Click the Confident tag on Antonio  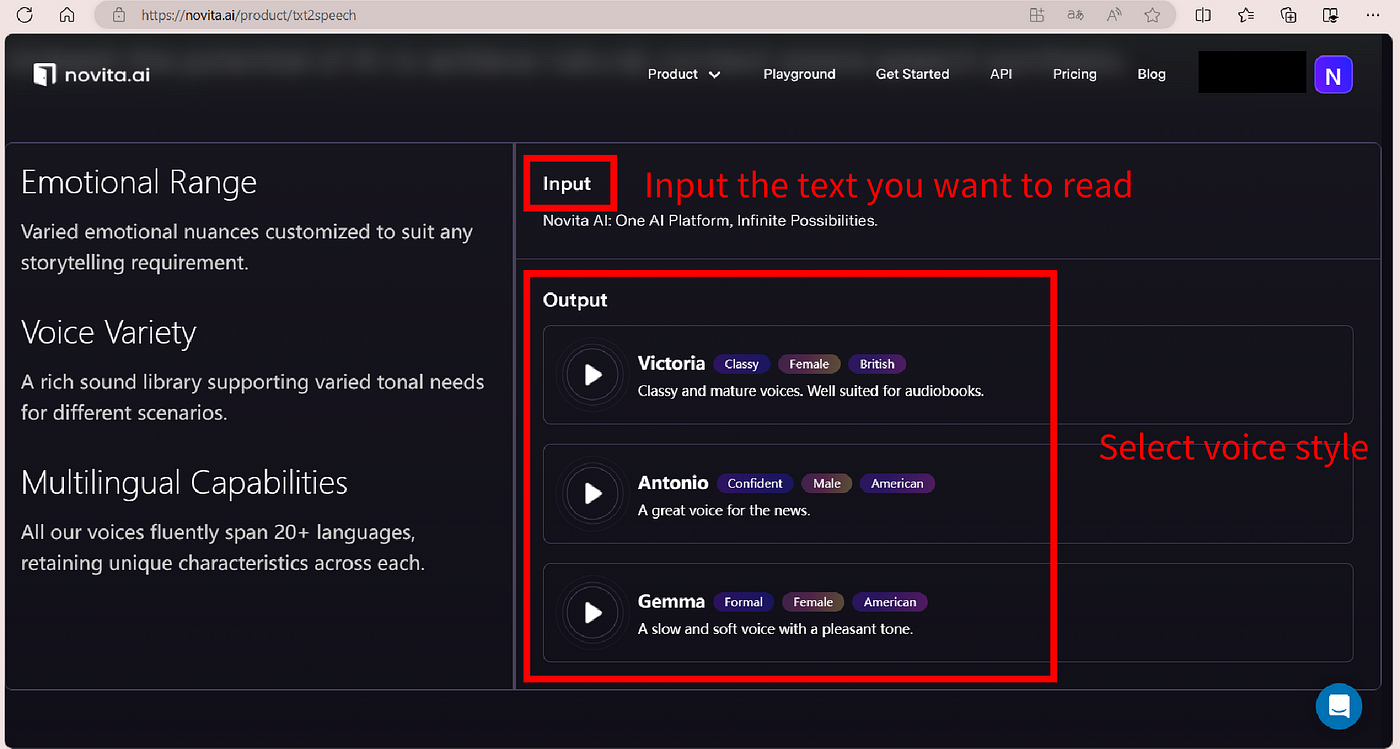tap(755, 483)
